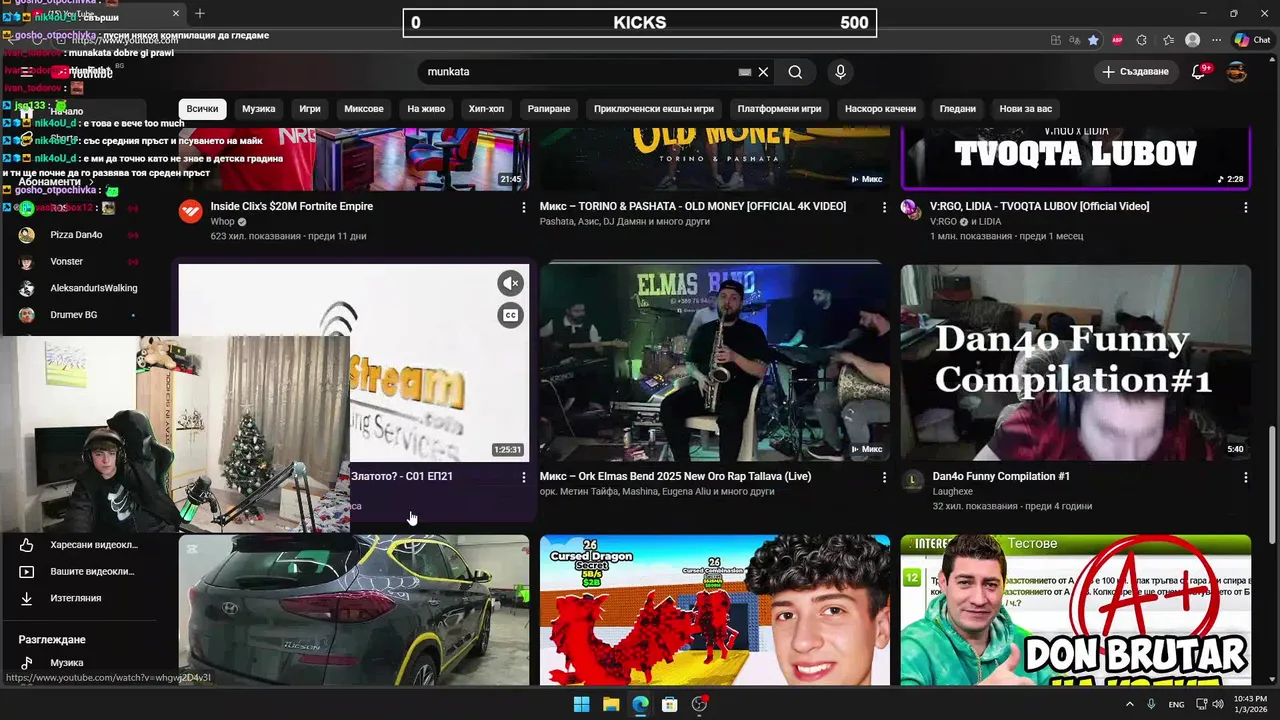
Task: Select the На живо filter chip
Action: (x=426, y=109)
